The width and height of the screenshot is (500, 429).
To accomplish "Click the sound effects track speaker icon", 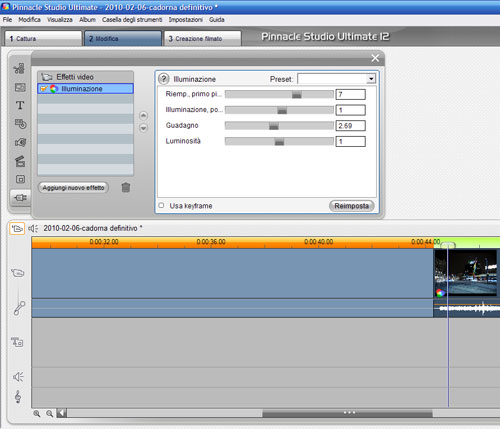I will (18, 377).
